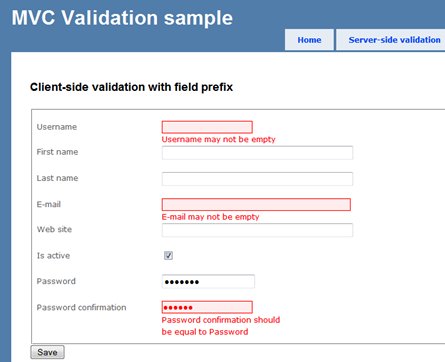Submit the form with Save button
Image resolution: width=445 pixels, height=362 pixels.
pyautogui.click(x=47, y=352)
